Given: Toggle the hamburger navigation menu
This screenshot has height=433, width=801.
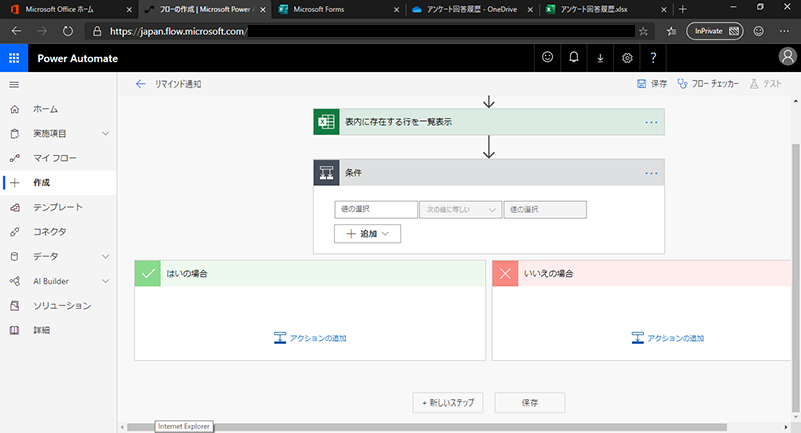Looking at the screenshot, I should tap(14, 85).
